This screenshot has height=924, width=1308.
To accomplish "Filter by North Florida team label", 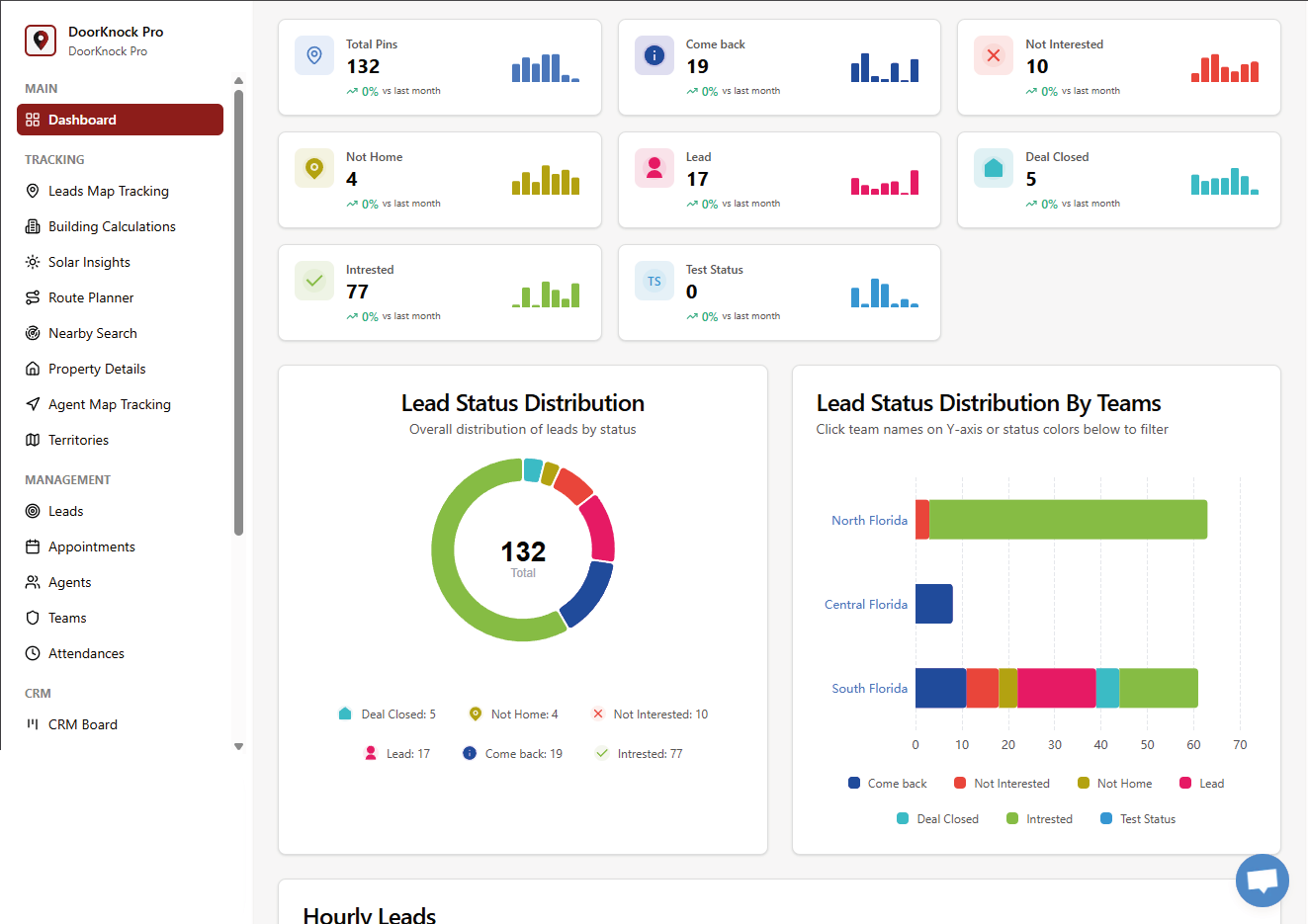I will point(869,520).
